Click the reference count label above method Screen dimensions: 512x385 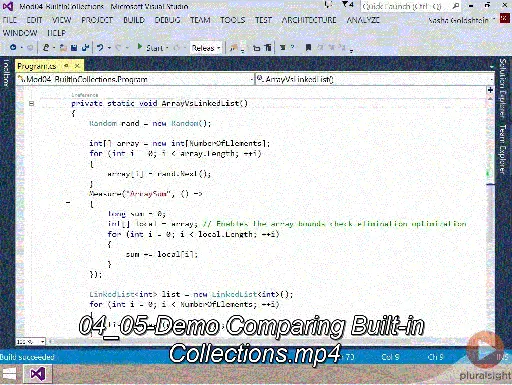point(85,95)
